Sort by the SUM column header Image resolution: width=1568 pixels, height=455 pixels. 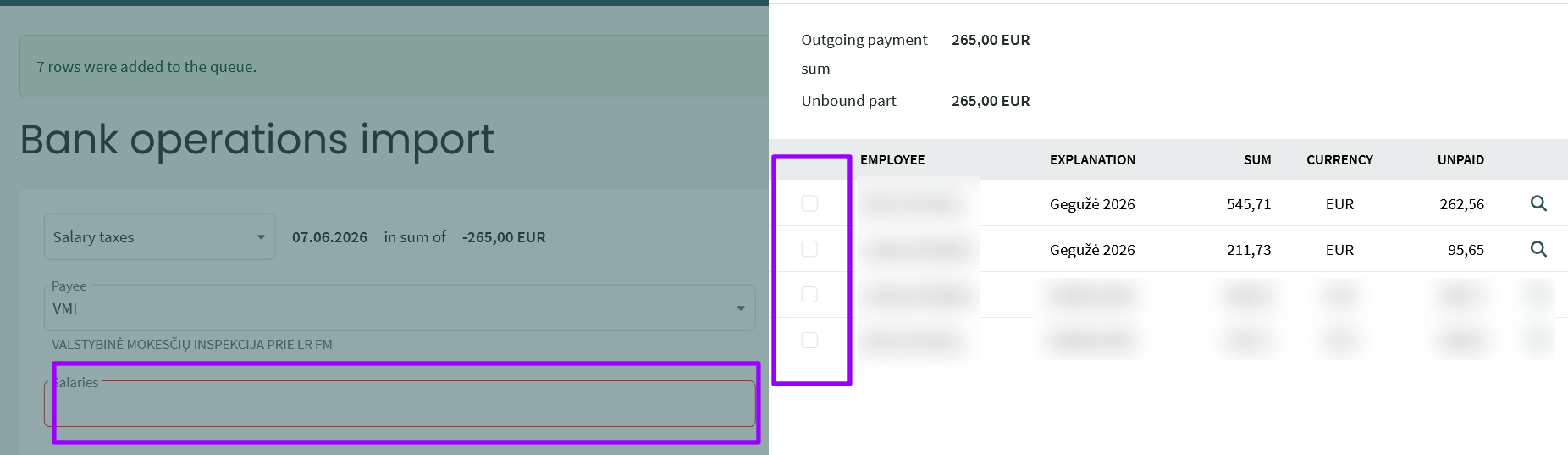point(1257,160)
